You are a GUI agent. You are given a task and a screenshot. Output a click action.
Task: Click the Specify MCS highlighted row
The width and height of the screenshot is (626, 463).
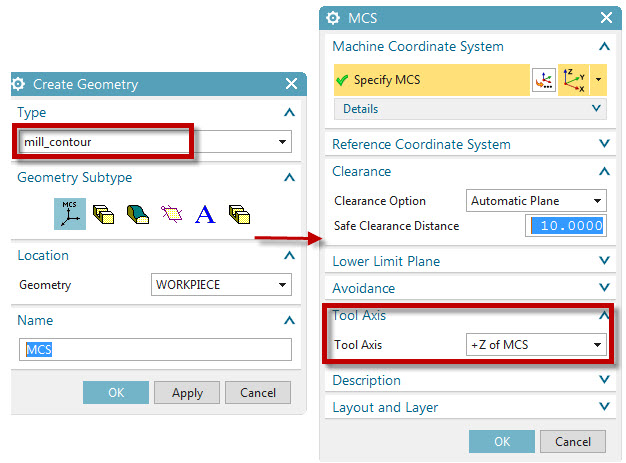click(432, 80)
